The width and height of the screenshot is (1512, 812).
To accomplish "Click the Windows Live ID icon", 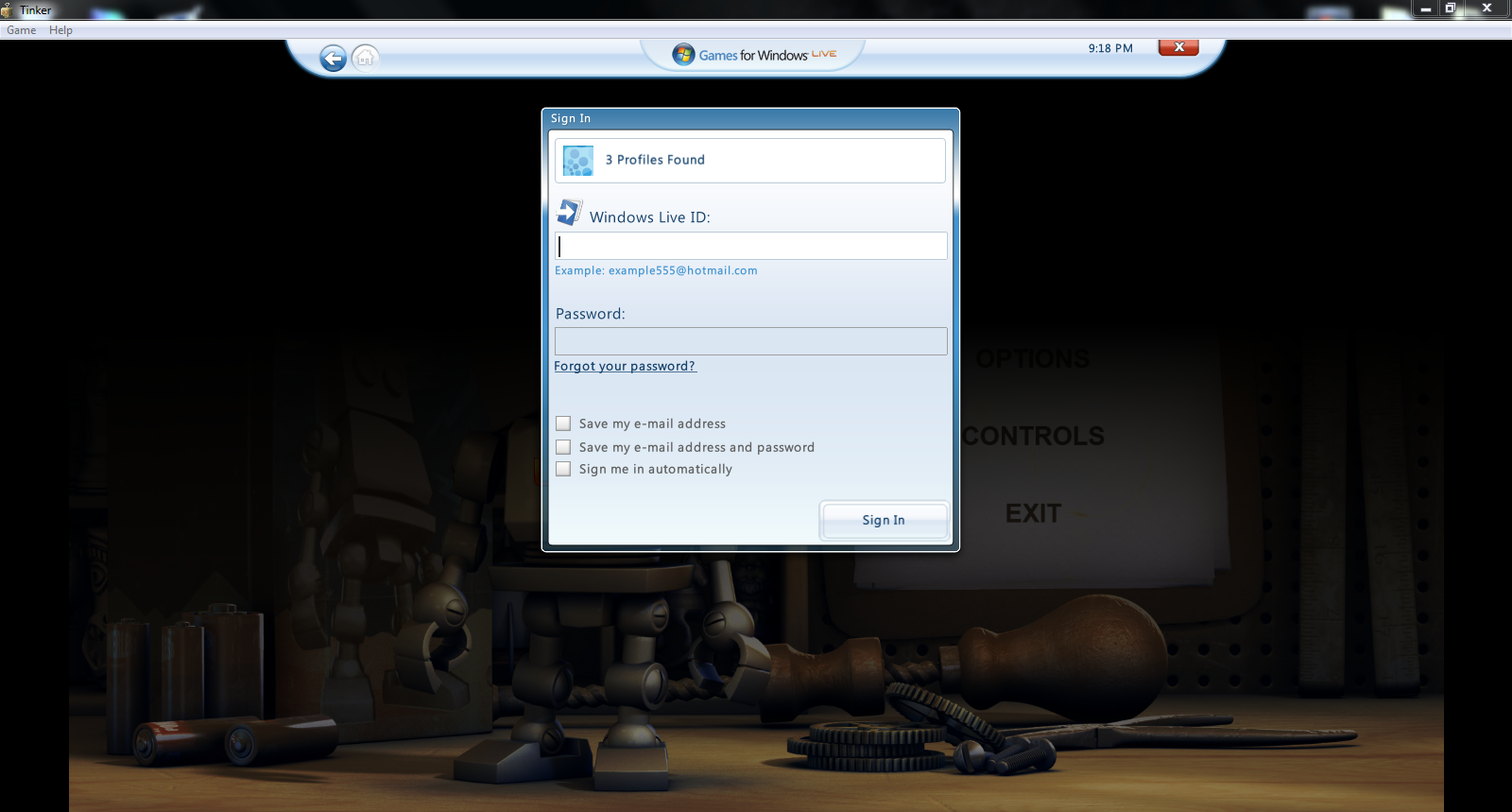I will coord(569,213).
